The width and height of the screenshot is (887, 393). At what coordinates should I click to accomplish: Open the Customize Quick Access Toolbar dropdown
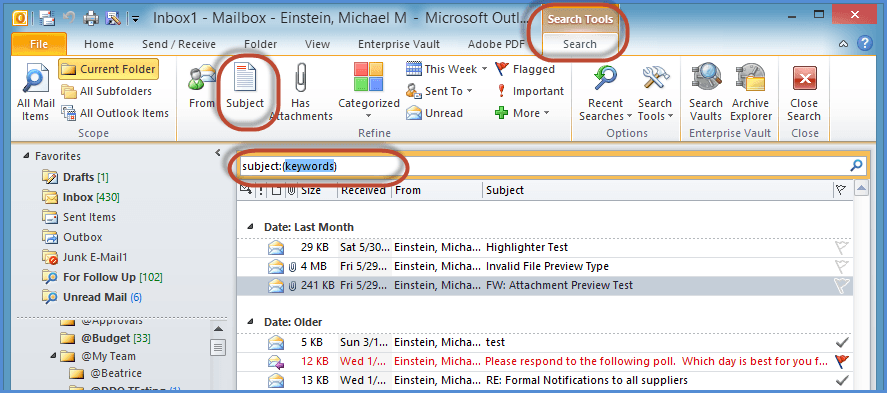pyautogui.click(x=135, y=19)
